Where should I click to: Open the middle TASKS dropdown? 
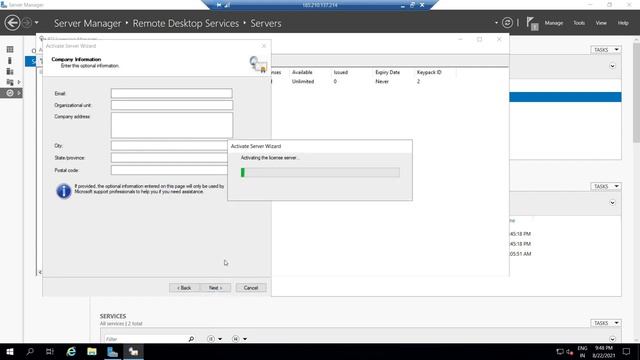point(606,186)
